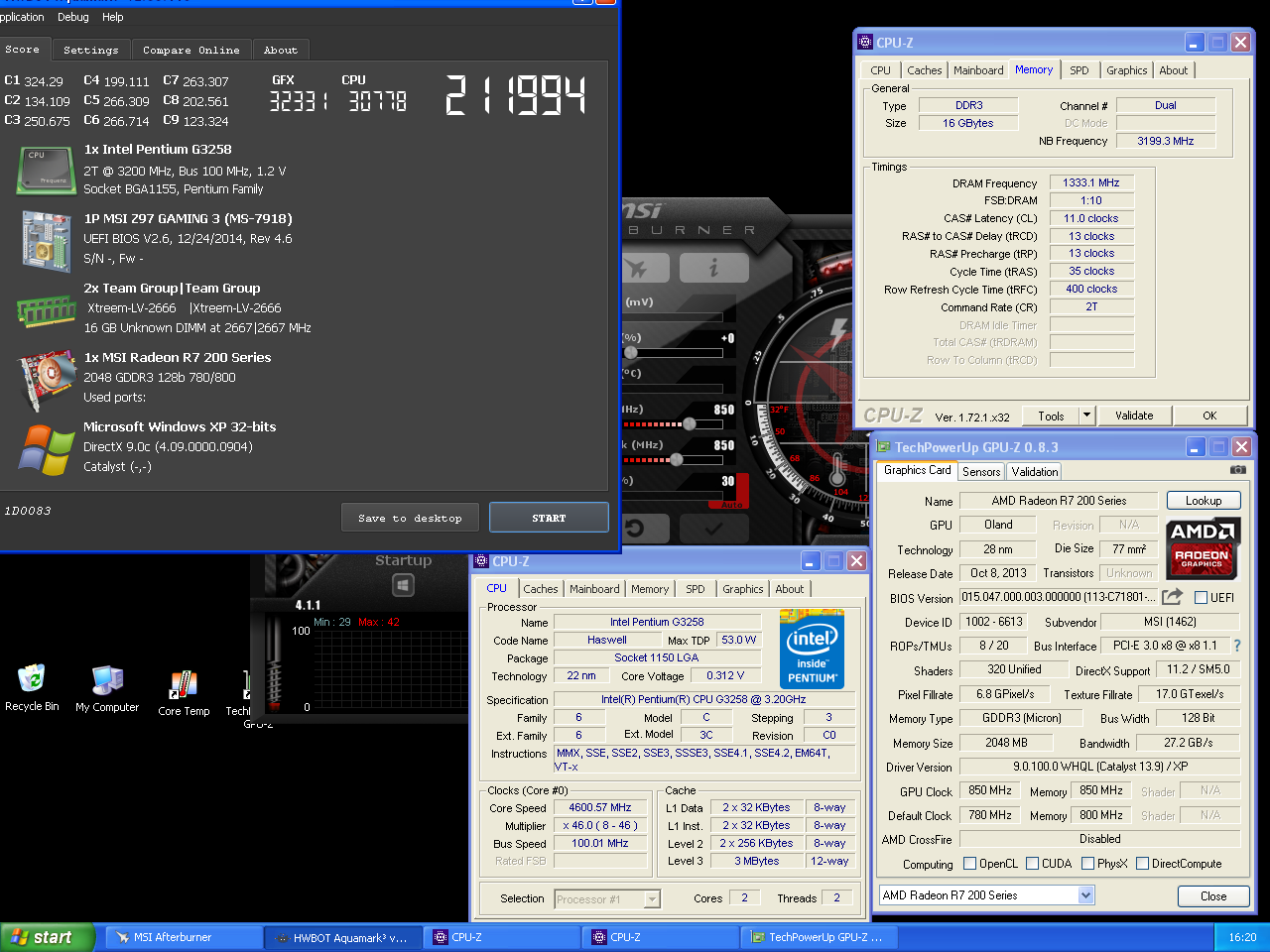Viewport: 1270px width, 952px height.
Task: Click the bus interface question mark in GPU-Z
Action: (1237, 646)
